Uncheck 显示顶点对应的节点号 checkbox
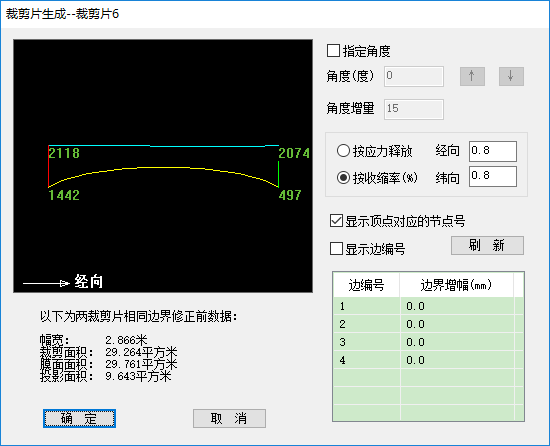 click(x=336, y=221)
